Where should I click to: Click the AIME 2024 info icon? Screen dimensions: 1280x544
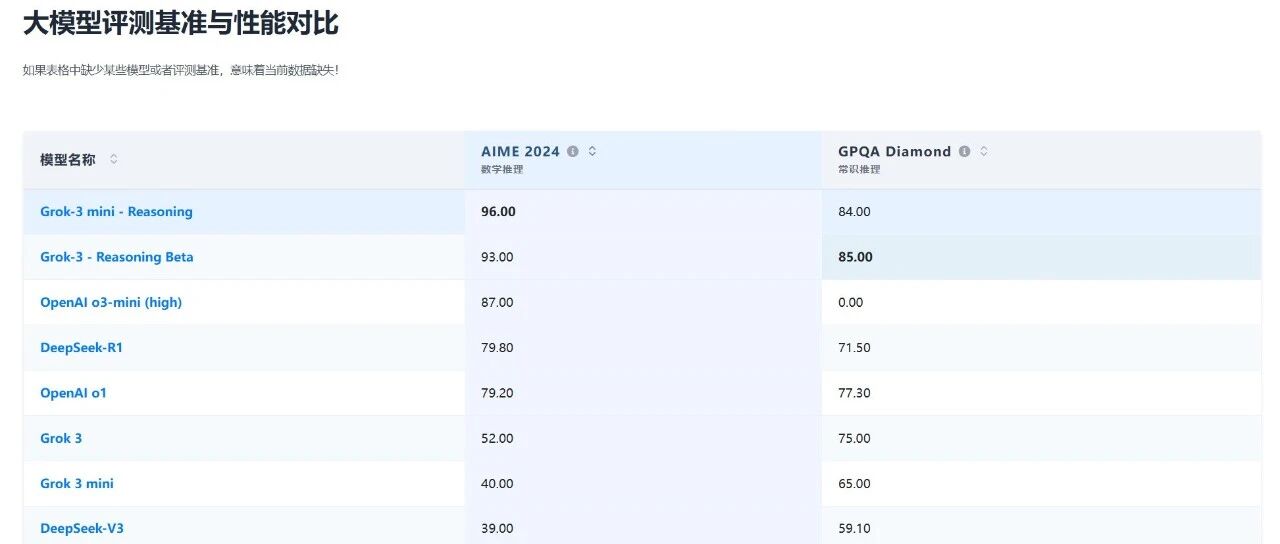coord(573,152)
